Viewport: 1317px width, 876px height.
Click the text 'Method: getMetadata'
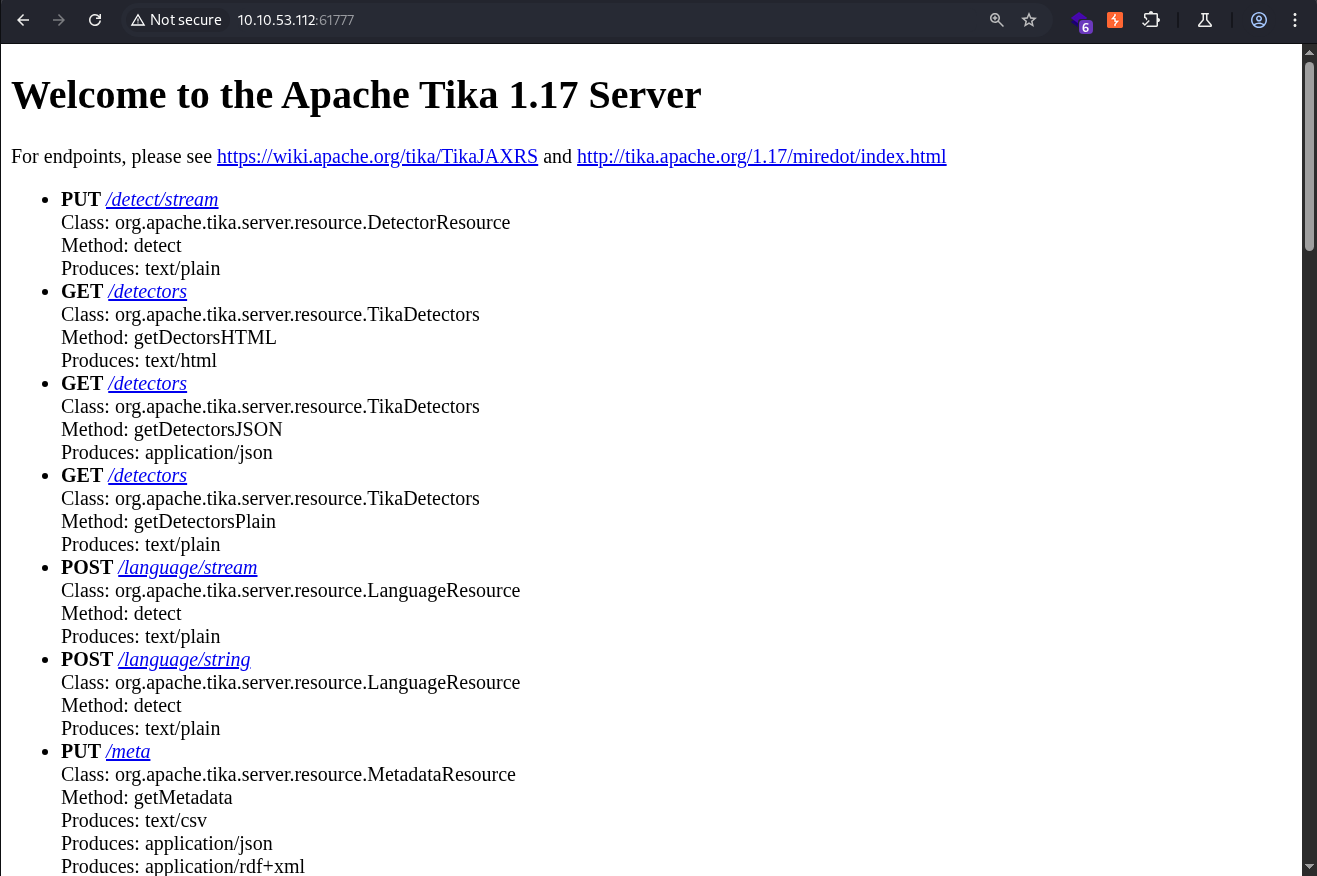(147, 797)
